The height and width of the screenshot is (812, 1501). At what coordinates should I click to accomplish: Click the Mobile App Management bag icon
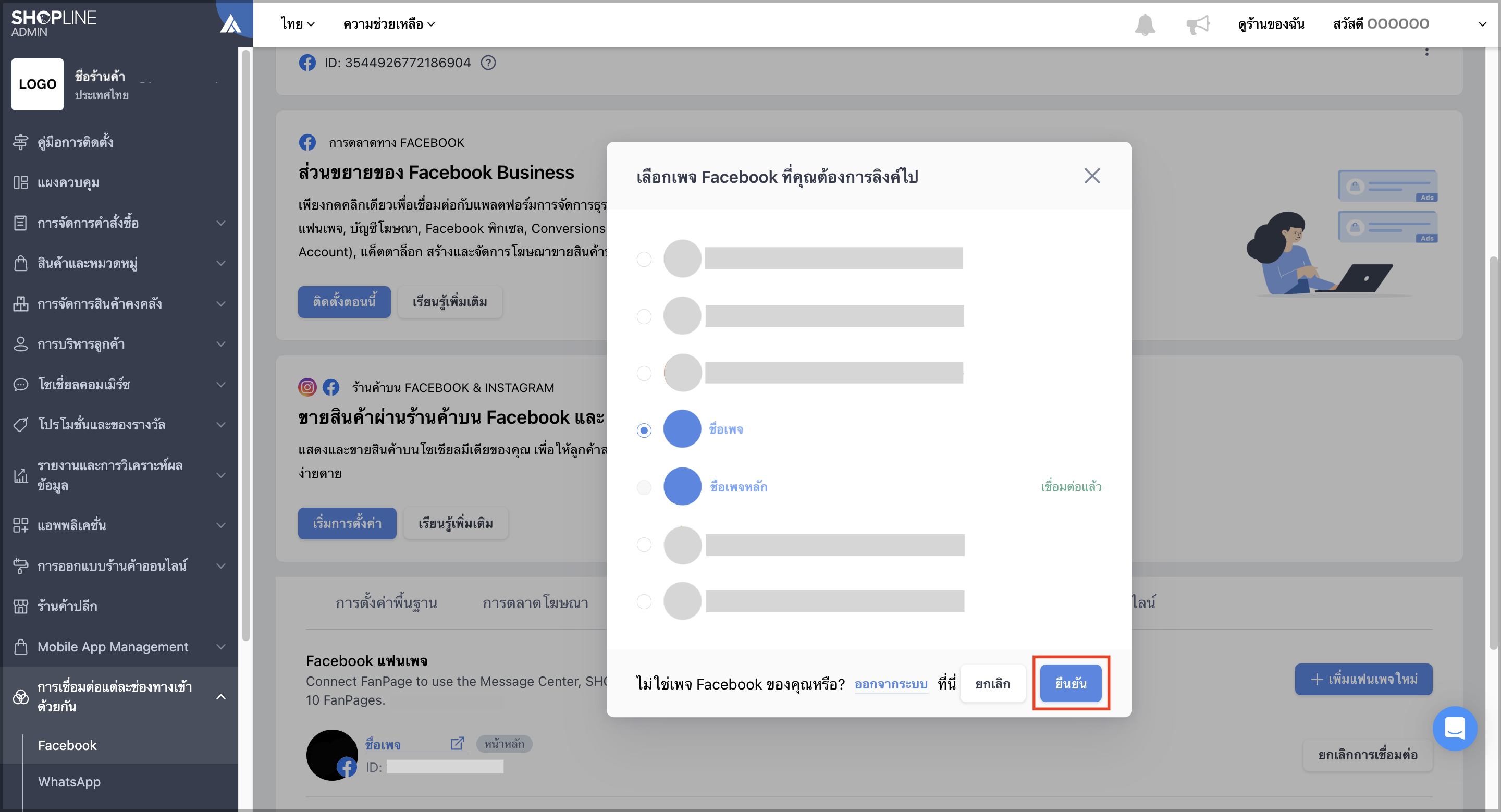point(20,647)
